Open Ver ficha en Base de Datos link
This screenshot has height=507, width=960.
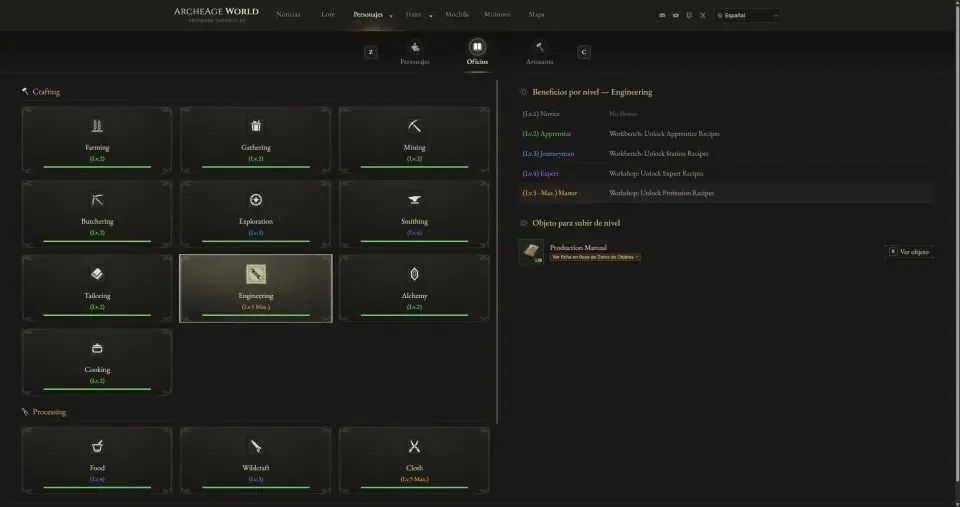[594, 257]
